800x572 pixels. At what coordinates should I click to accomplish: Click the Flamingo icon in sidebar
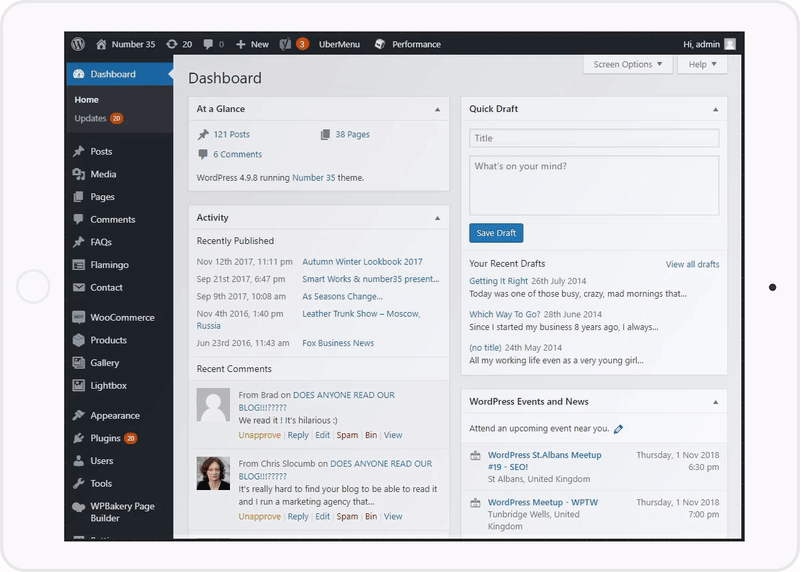pos(79,264)
